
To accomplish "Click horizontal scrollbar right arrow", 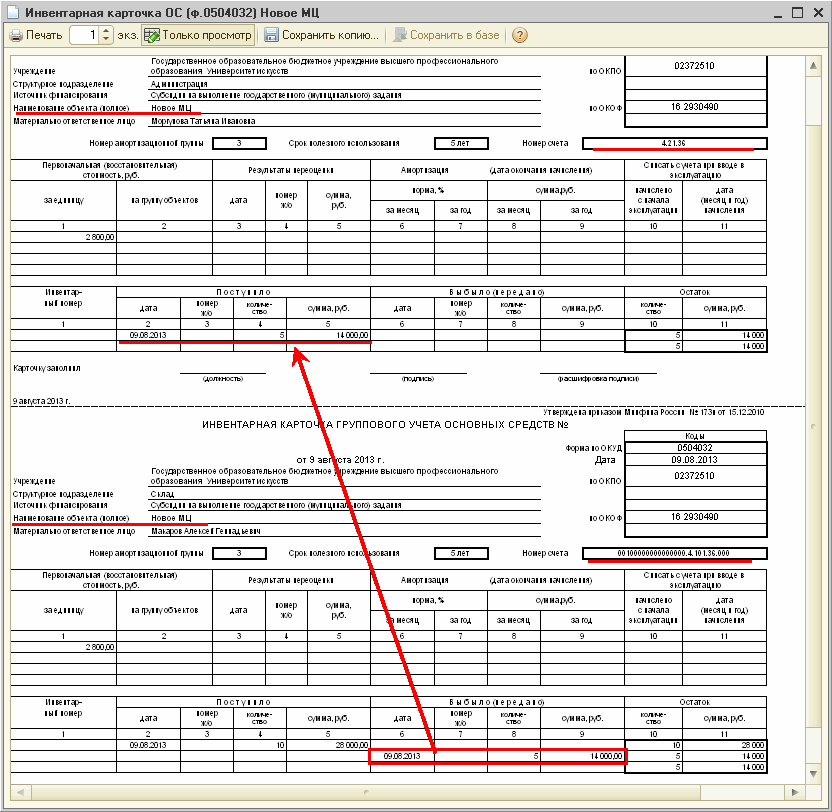I will [795, 792].
